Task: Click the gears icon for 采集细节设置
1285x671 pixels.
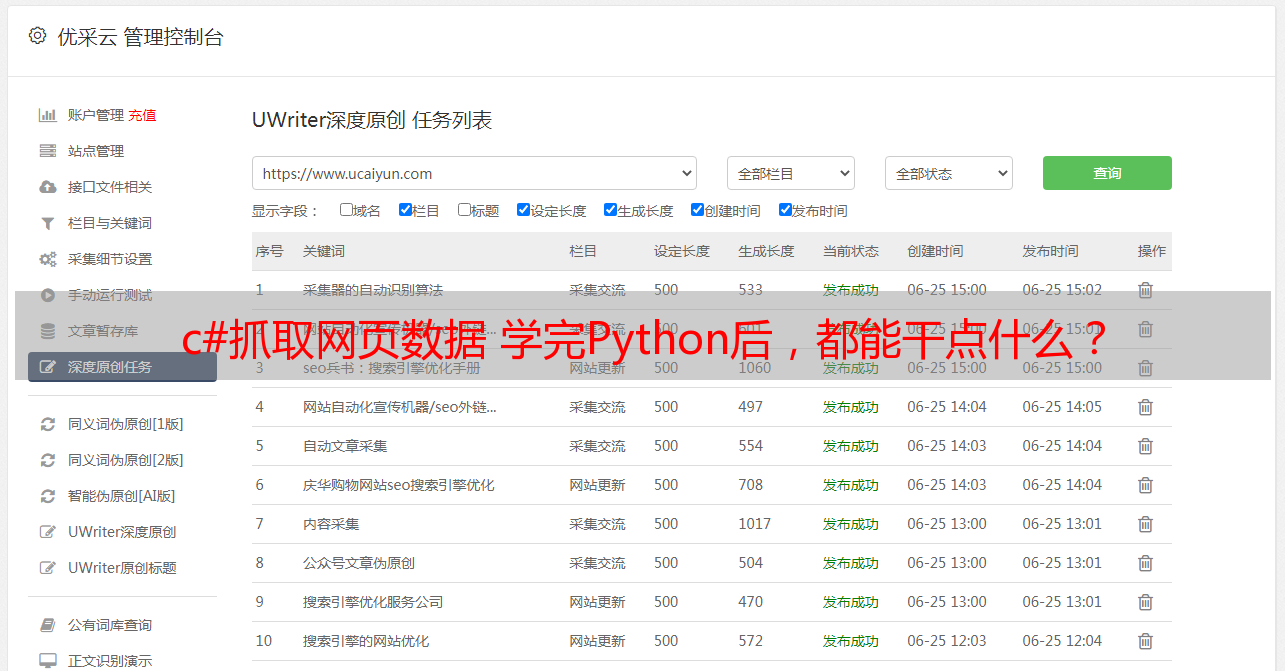Action: (47, 259)
